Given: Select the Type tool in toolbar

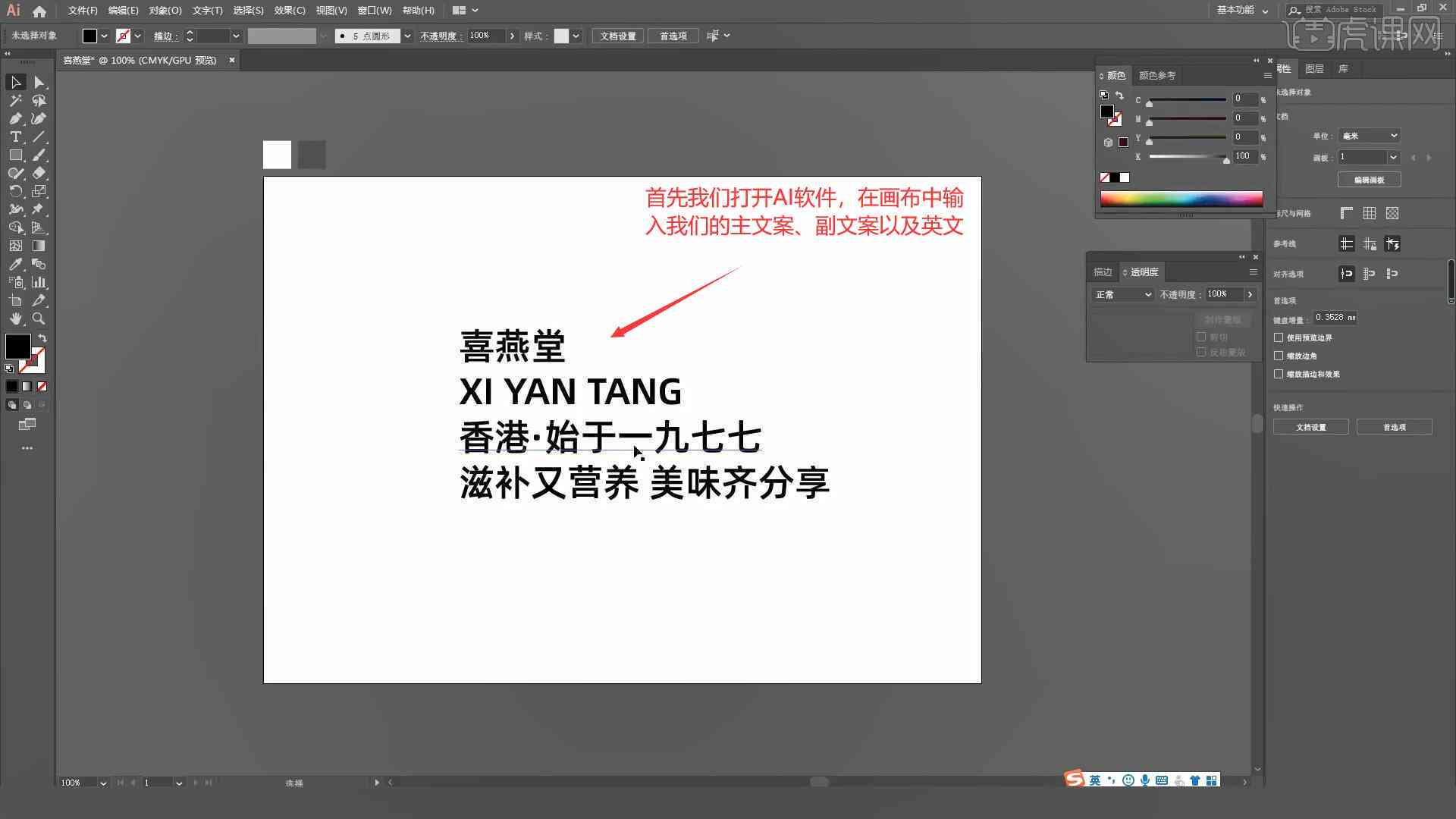Looking at the screenshot, I should 14,137.
